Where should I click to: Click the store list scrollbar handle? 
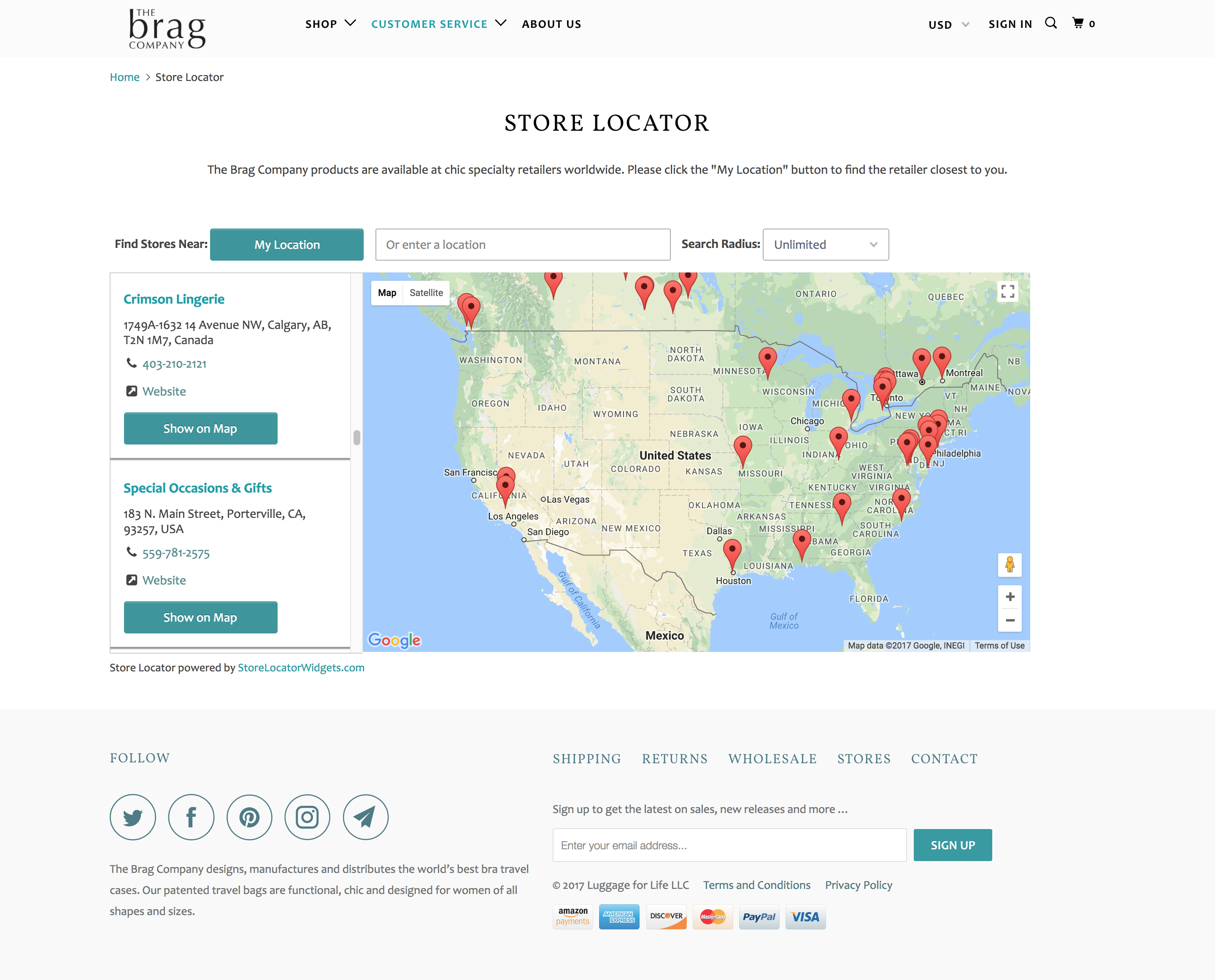click(356, 438)
